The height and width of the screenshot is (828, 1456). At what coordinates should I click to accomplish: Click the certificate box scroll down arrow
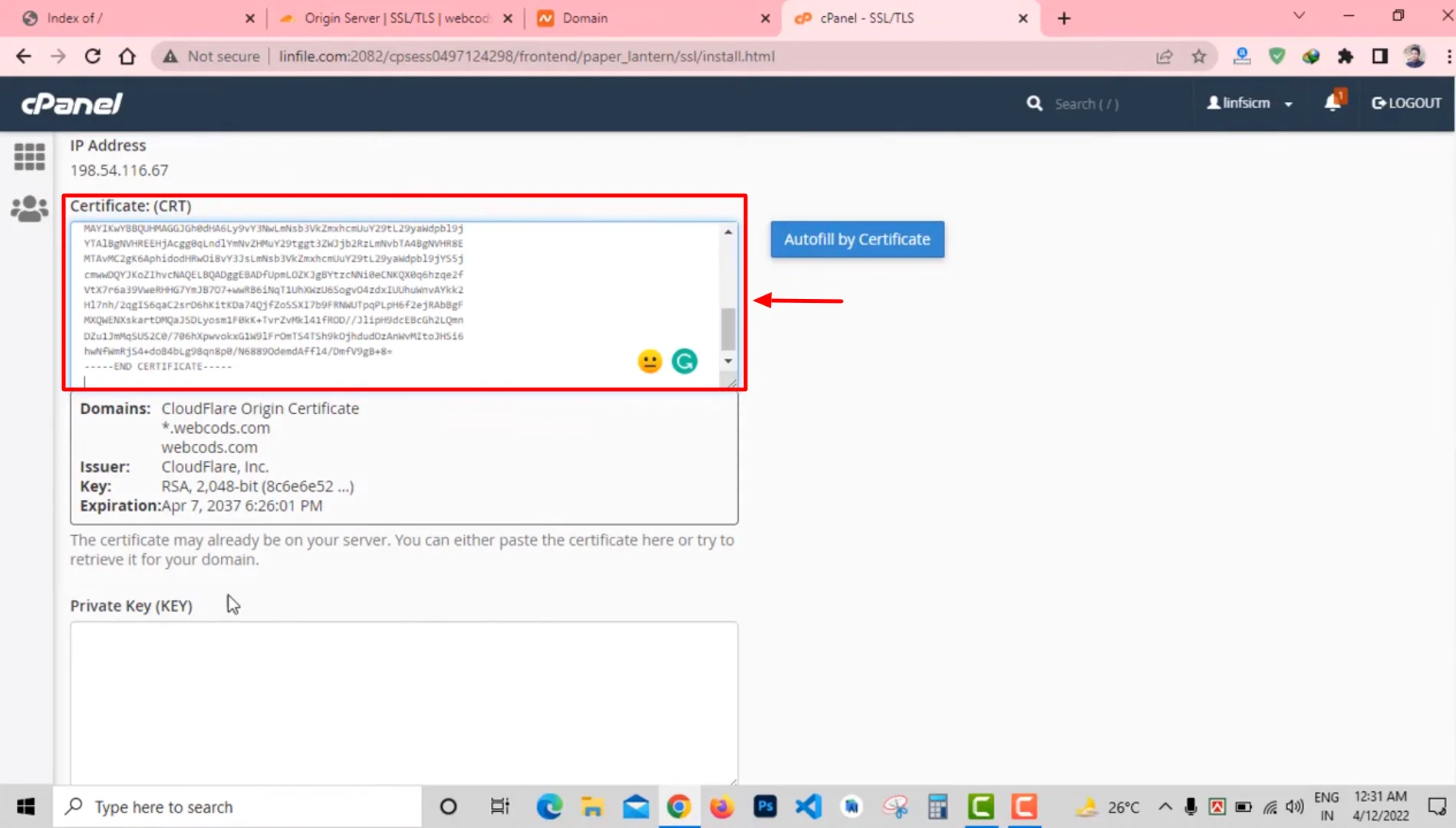(728, 360)
